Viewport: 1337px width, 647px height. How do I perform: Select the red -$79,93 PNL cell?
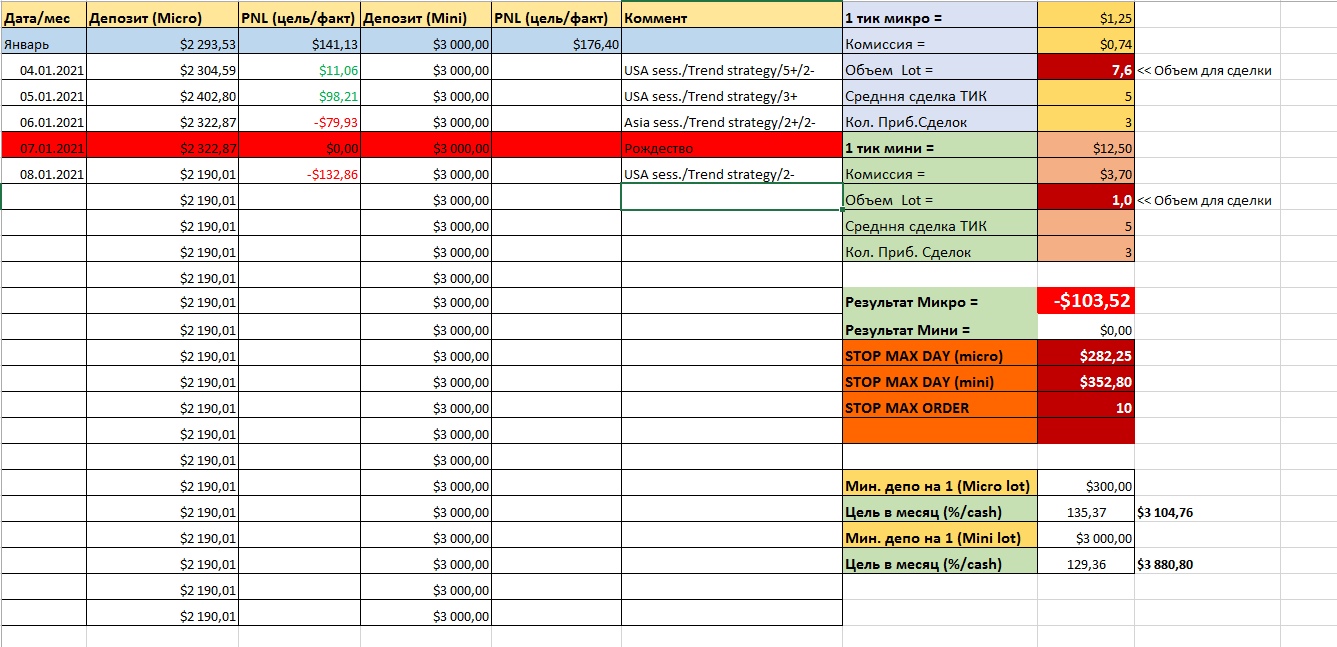[299, 122]
